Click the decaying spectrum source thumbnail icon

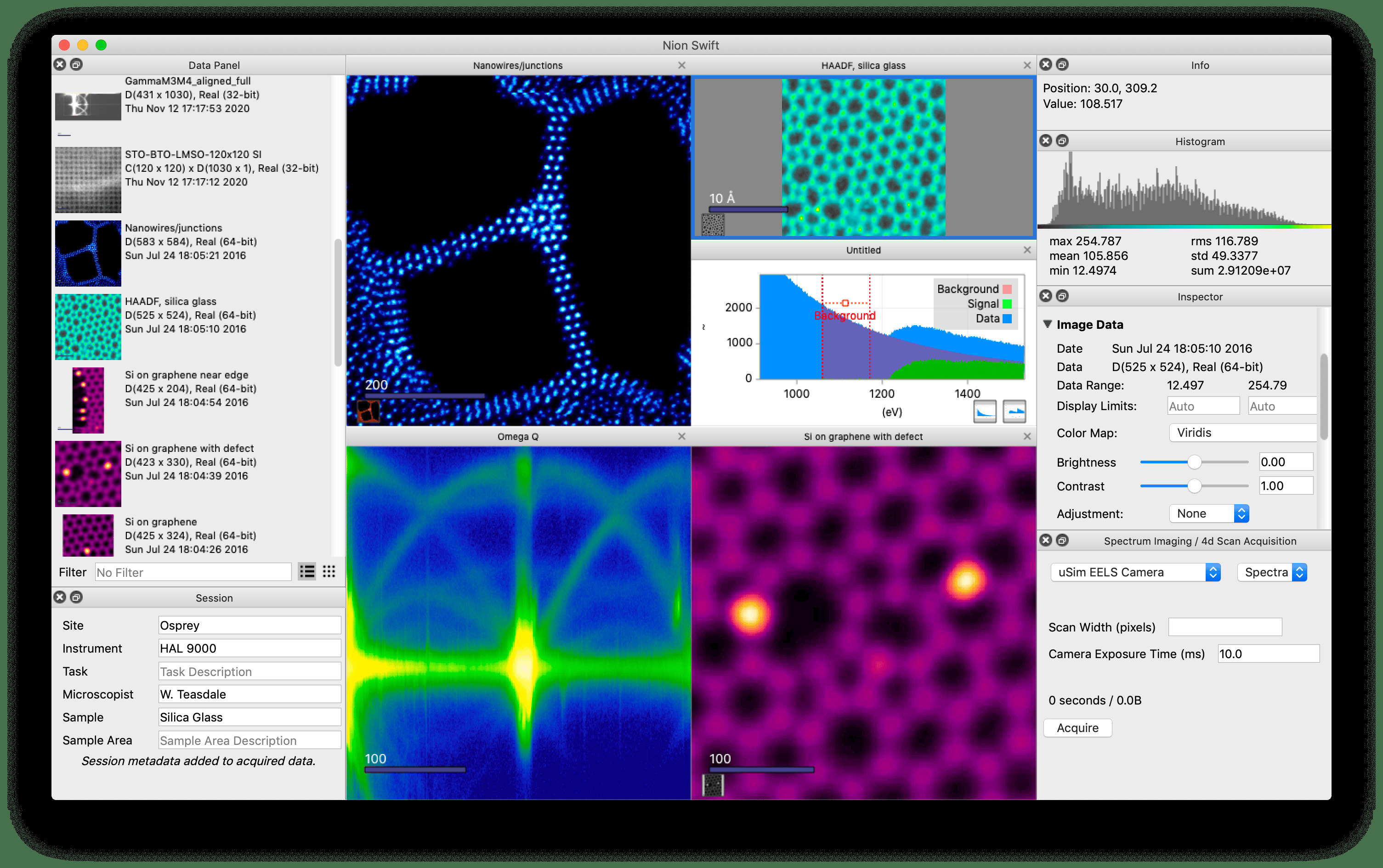click(x=984, y=411)
